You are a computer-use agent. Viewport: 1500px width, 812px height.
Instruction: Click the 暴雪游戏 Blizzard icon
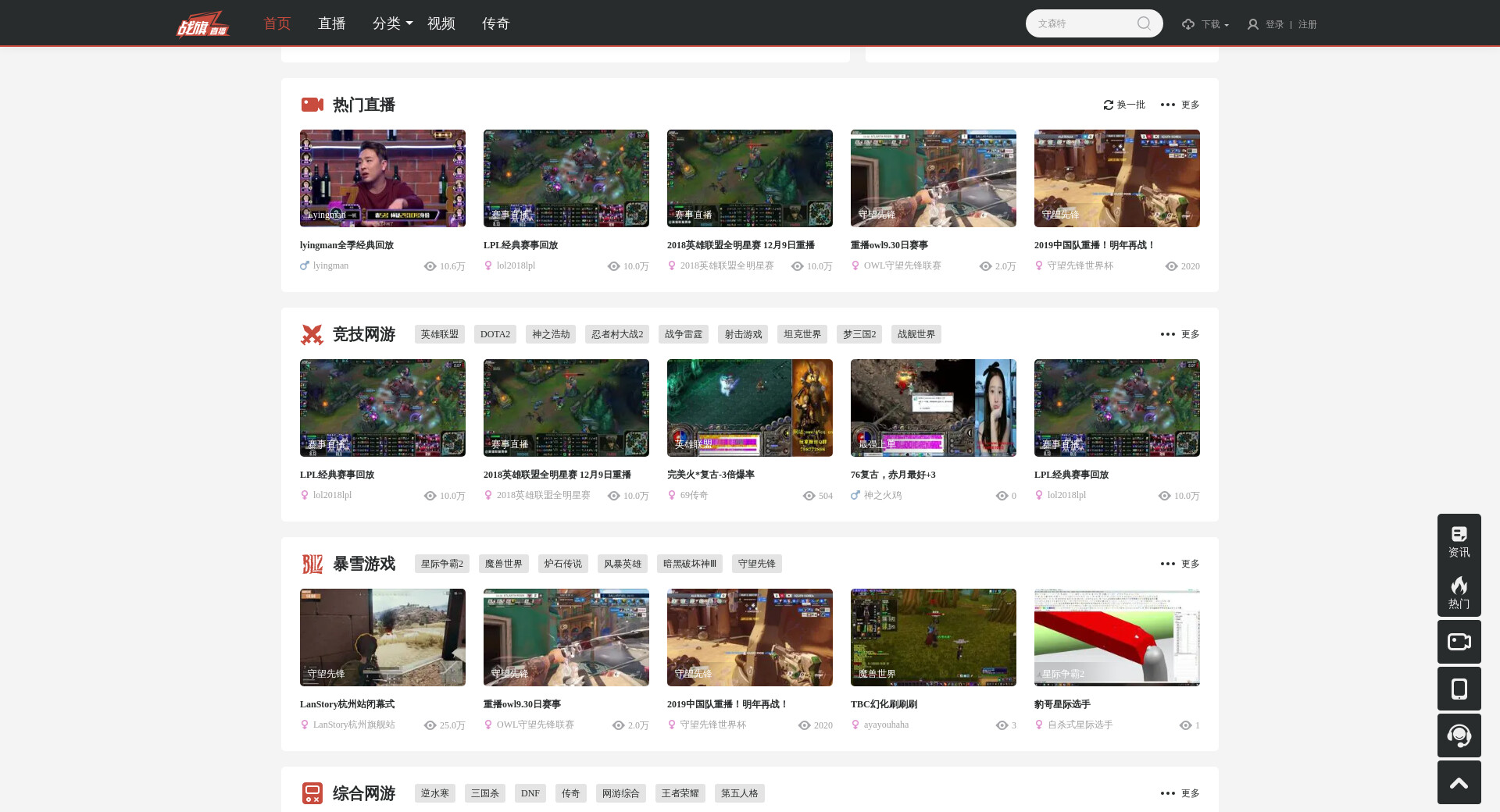pos(312,564)
